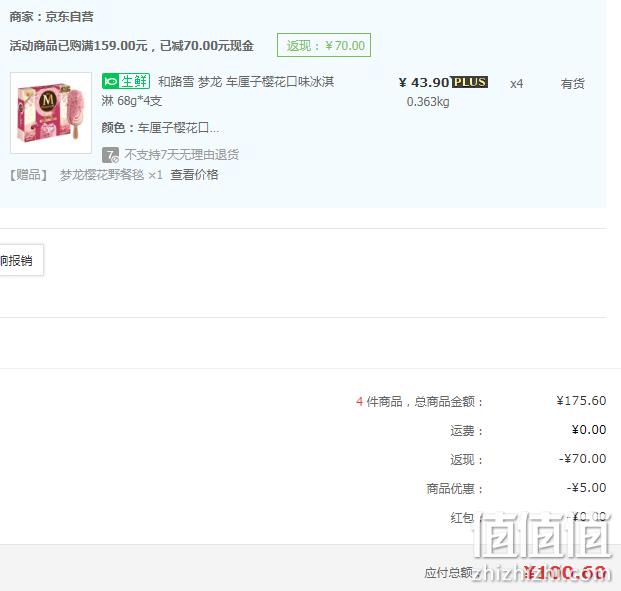Screen dimensions: 621x591
Task: Click the 运费 value ¥0.00
Action: (x=589, y=430)
